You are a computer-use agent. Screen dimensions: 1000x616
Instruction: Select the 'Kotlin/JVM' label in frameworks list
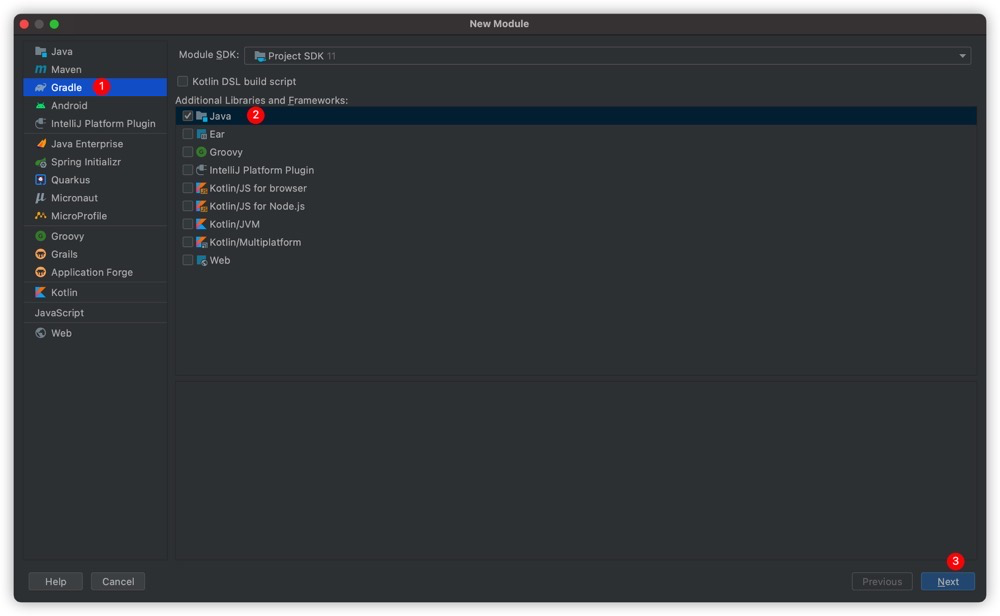coord(235,224)
